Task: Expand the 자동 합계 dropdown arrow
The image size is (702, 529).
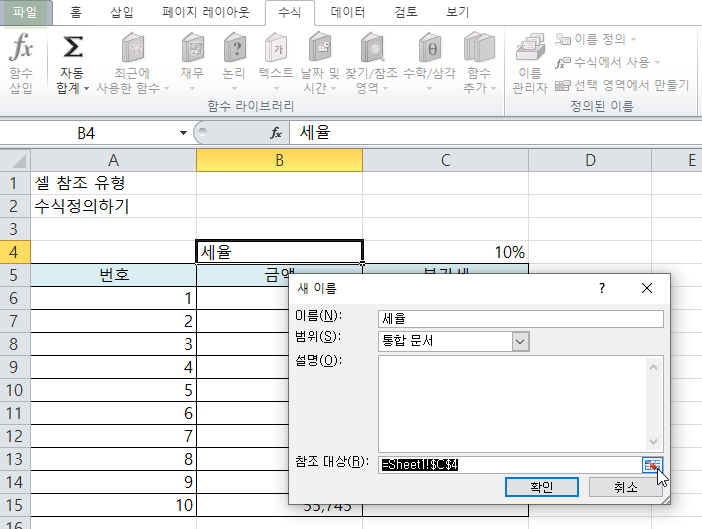Action: tap(86, 88)
